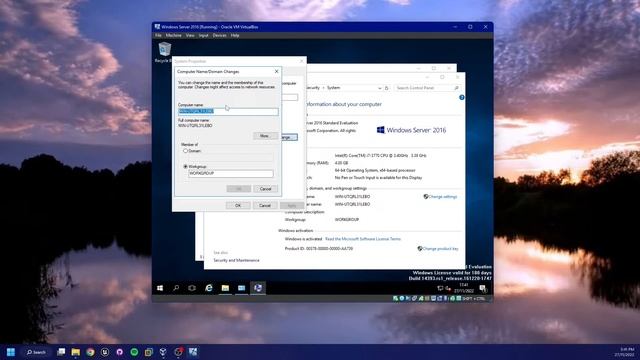Click the Search Control Panel field
The height and width of the screenshot is (360, 640).
tap(427, 88)
